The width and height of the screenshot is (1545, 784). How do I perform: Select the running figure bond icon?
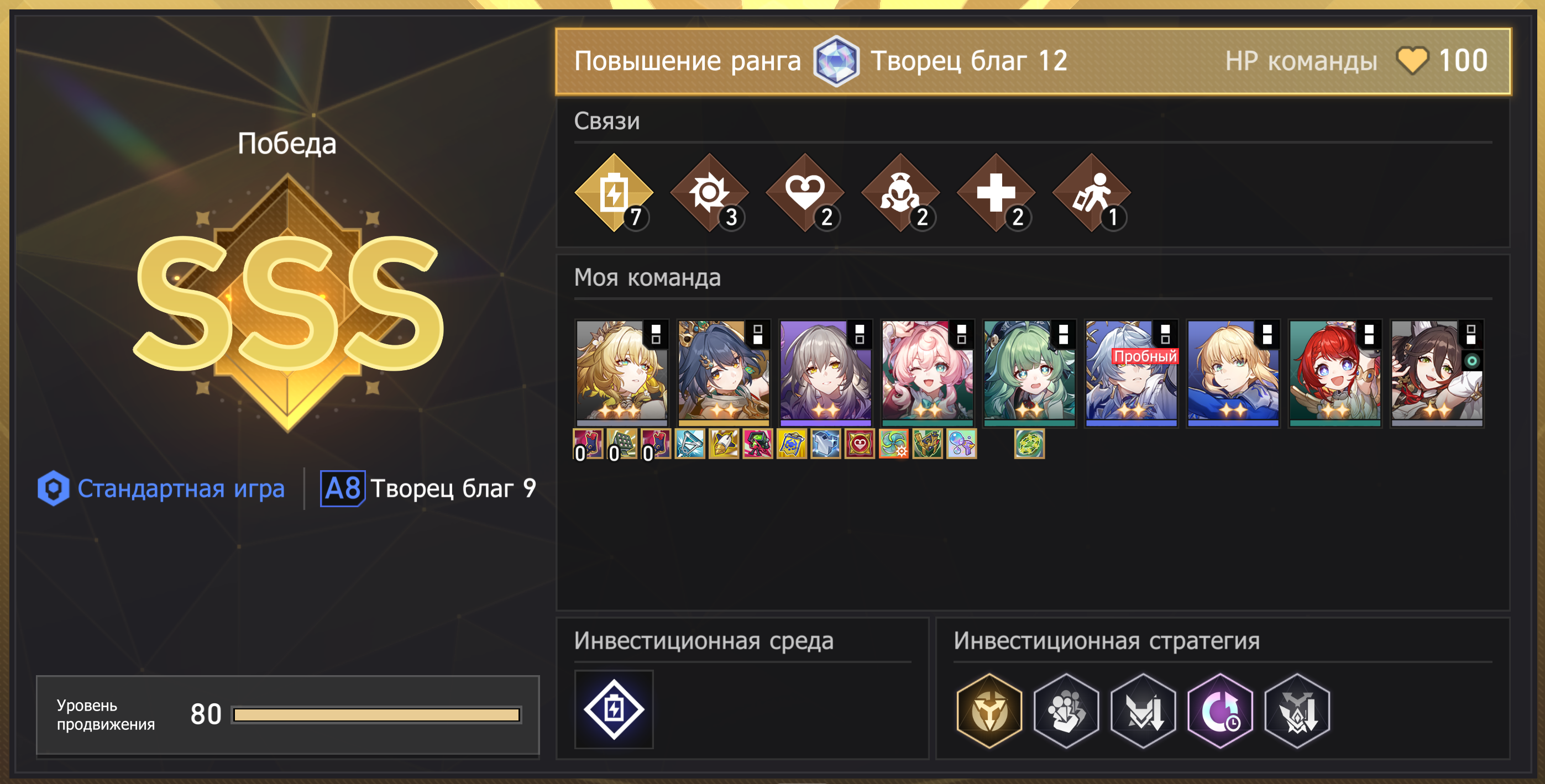(x=1092, y=193)
